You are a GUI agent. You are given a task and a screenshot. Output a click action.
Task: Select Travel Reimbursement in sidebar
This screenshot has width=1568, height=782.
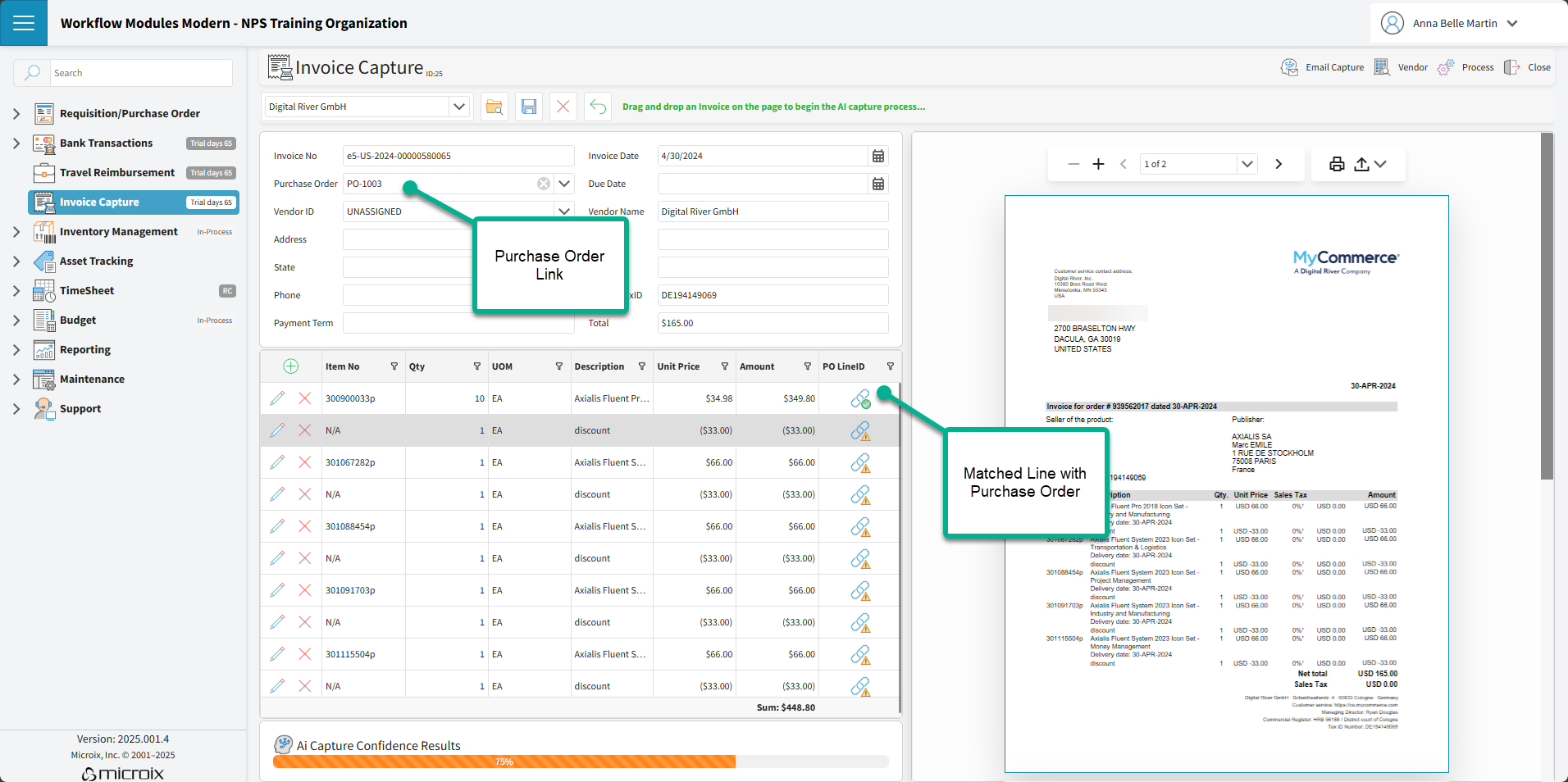tap(116, 173)
